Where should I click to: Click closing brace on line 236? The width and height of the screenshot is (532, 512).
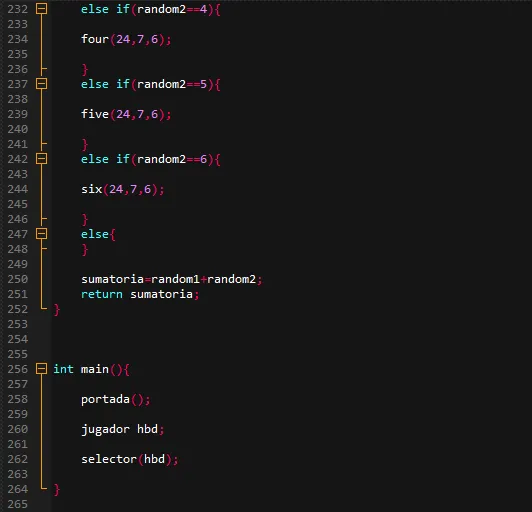[85, 70]
